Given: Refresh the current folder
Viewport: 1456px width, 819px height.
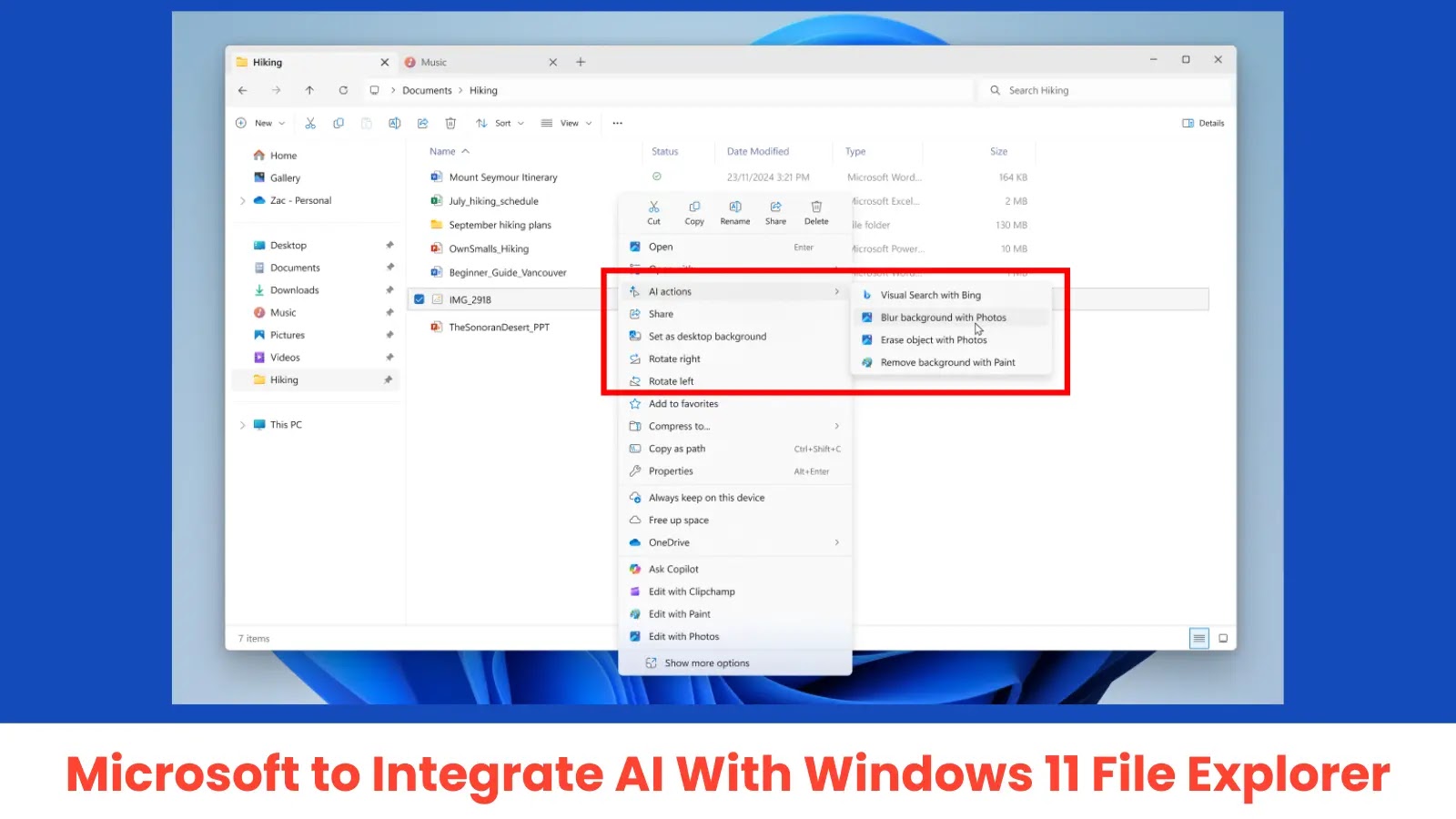Looking at the screenshot, I should 343,90.
